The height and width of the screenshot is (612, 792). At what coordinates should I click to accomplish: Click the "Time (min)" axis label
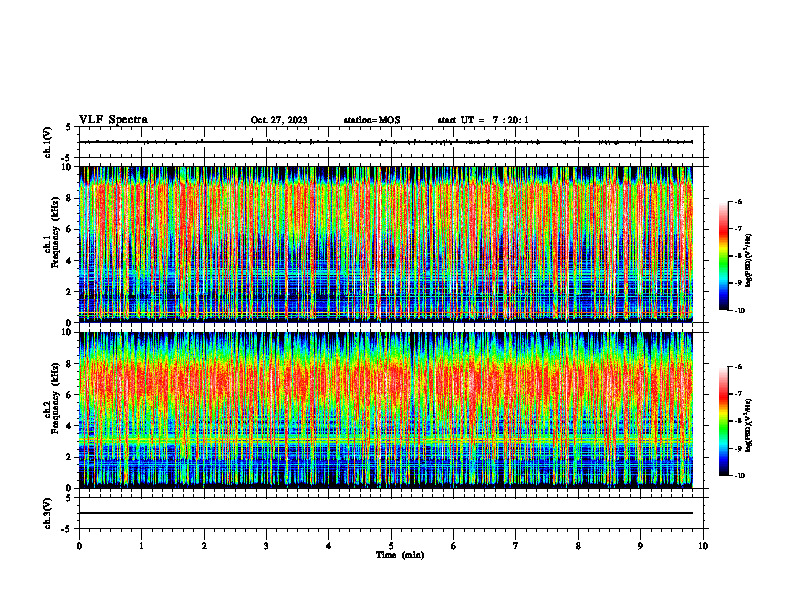(400, 555)
